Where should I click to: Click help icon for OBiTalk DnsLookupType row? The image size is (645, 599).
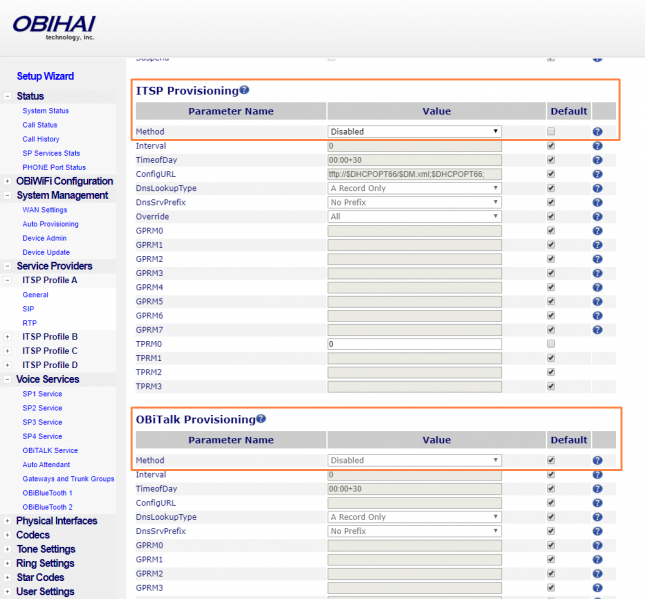click(x=597, y=517)
